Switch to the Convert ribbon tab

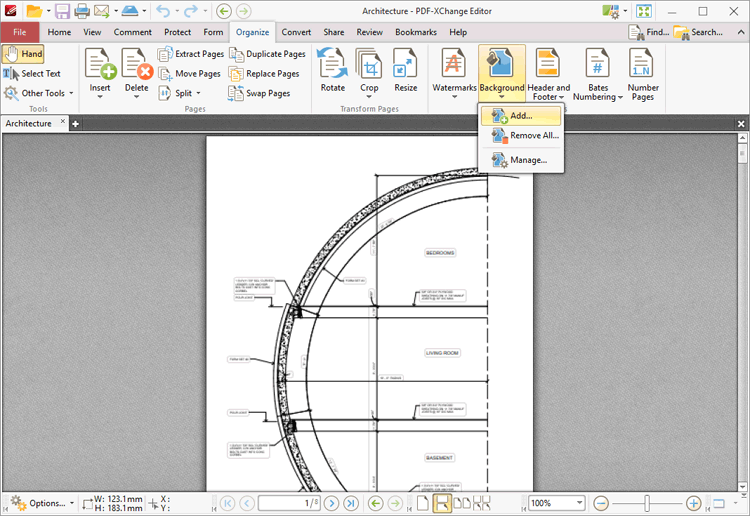click(x=296, y=32)
